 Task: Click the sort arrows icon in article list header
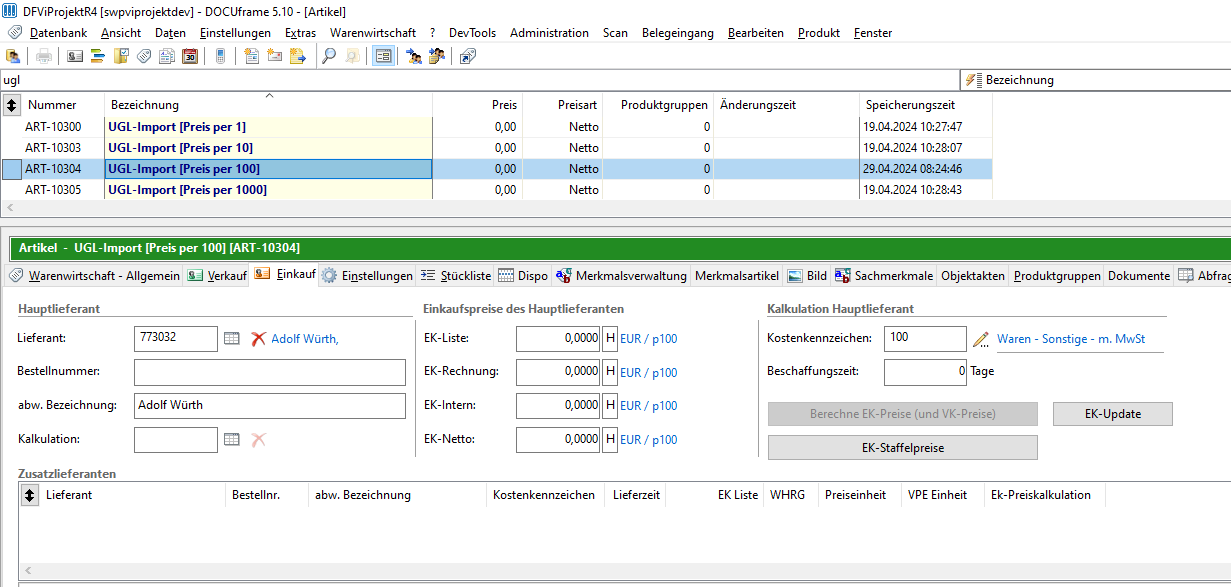pos(12,104)
